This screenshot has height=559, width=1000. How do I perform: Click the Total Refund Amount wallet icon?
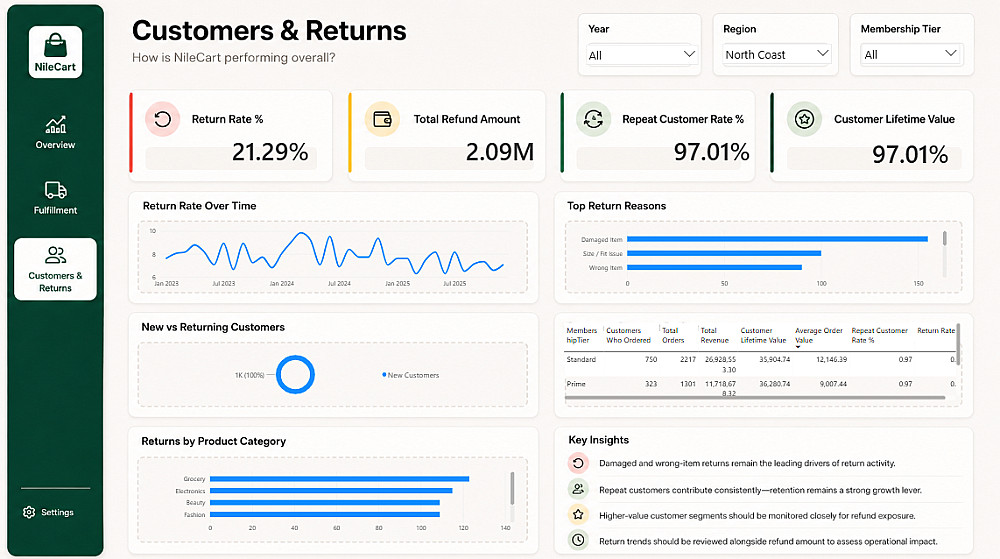click(x=382, y=119)
